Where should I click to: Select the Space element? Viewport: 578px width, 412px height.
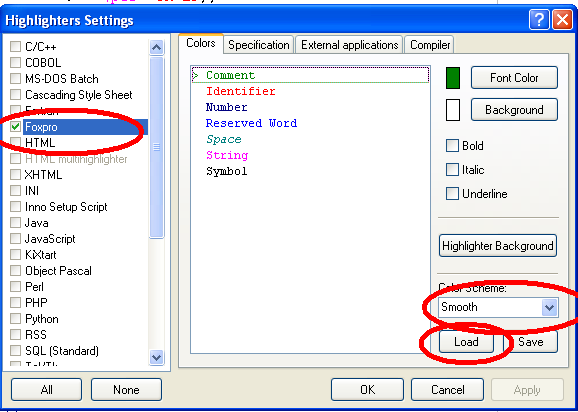pos(224,139)
